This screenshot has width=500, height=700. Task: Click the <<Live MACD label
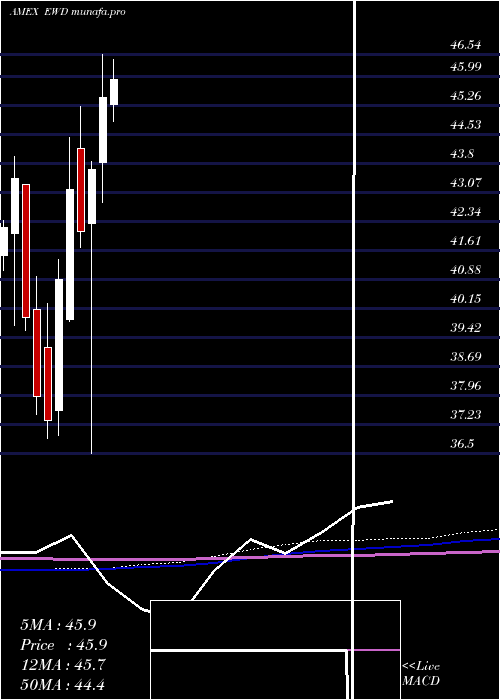point(421,674)
